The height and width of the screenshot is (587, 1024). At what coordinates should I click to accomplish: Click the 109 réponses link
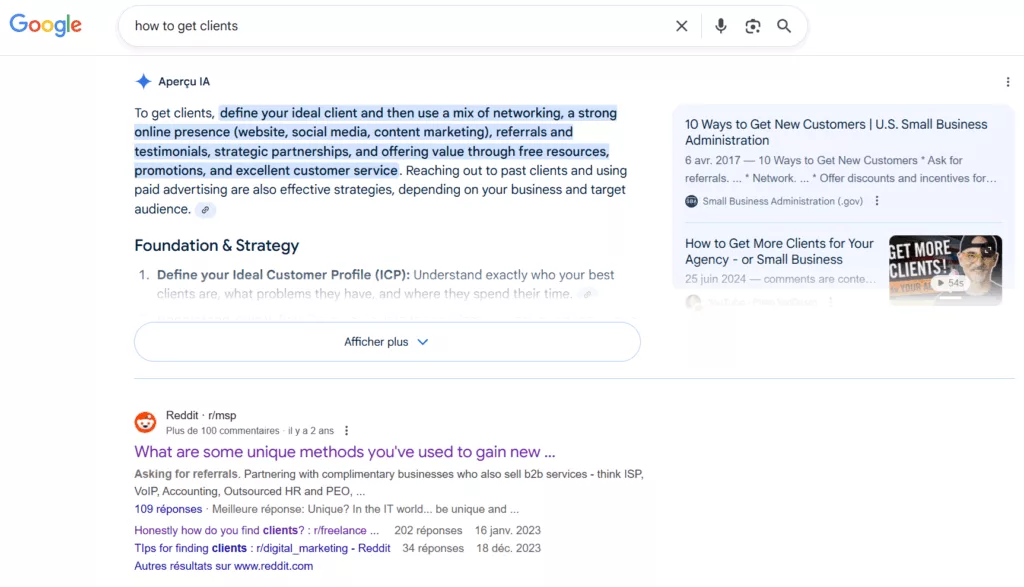pyautogui.click(x=168, y=509)
